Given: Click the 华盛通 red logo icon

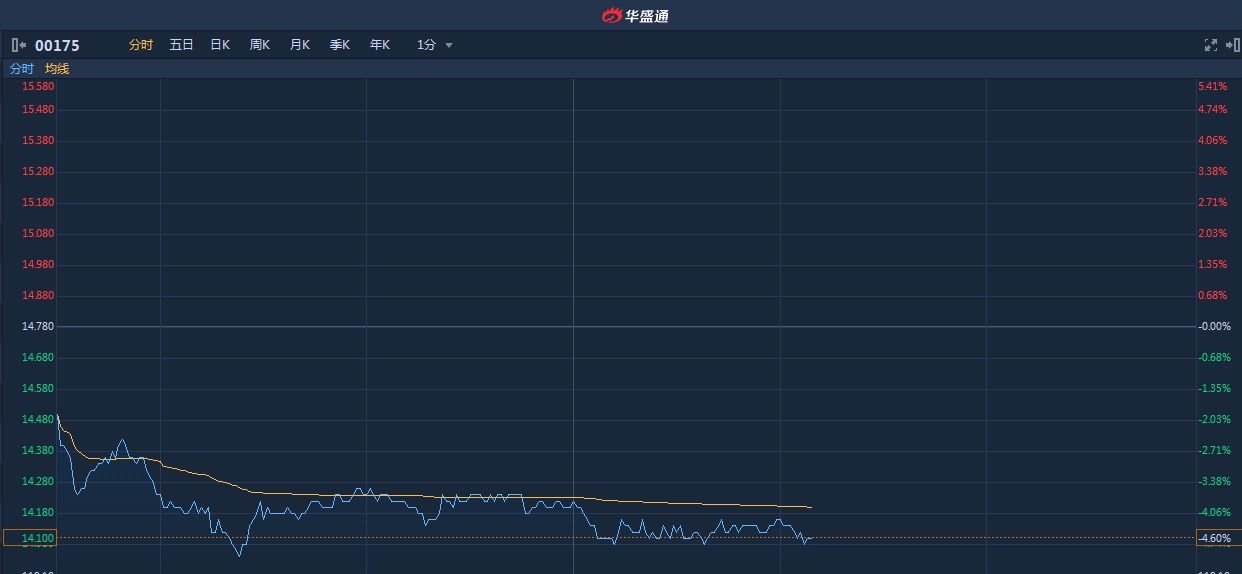Looking at the screenshot, I should click(611, 15).
